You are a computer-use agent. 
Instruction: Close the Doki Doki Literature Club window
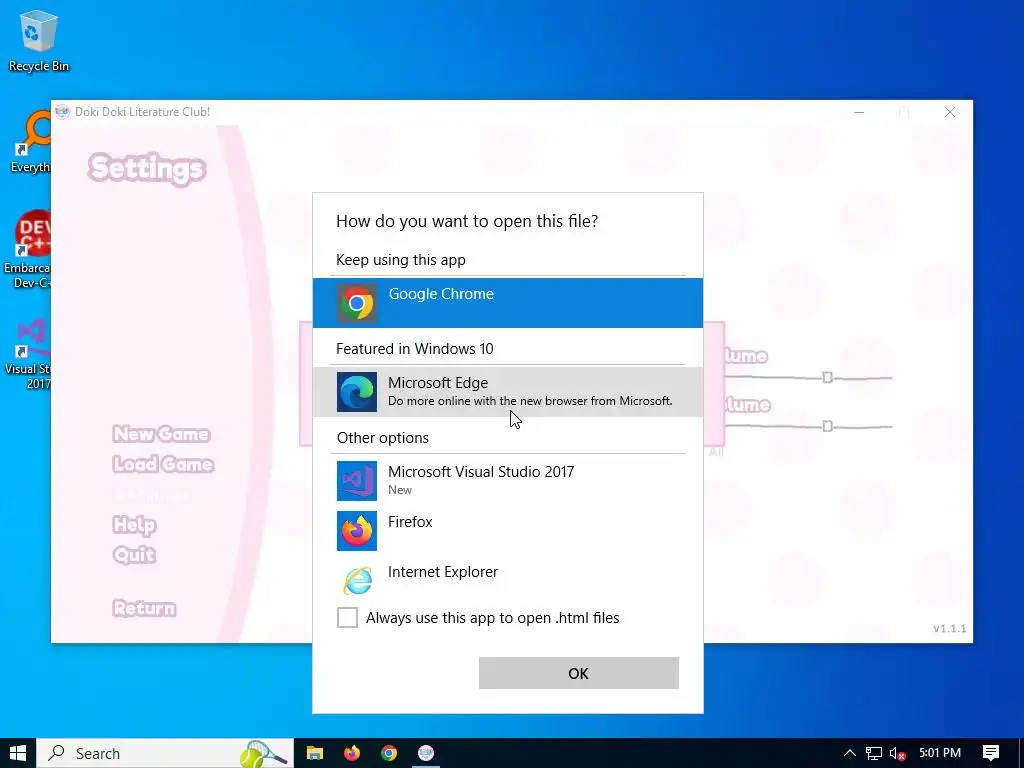click(x=950, y=112)
